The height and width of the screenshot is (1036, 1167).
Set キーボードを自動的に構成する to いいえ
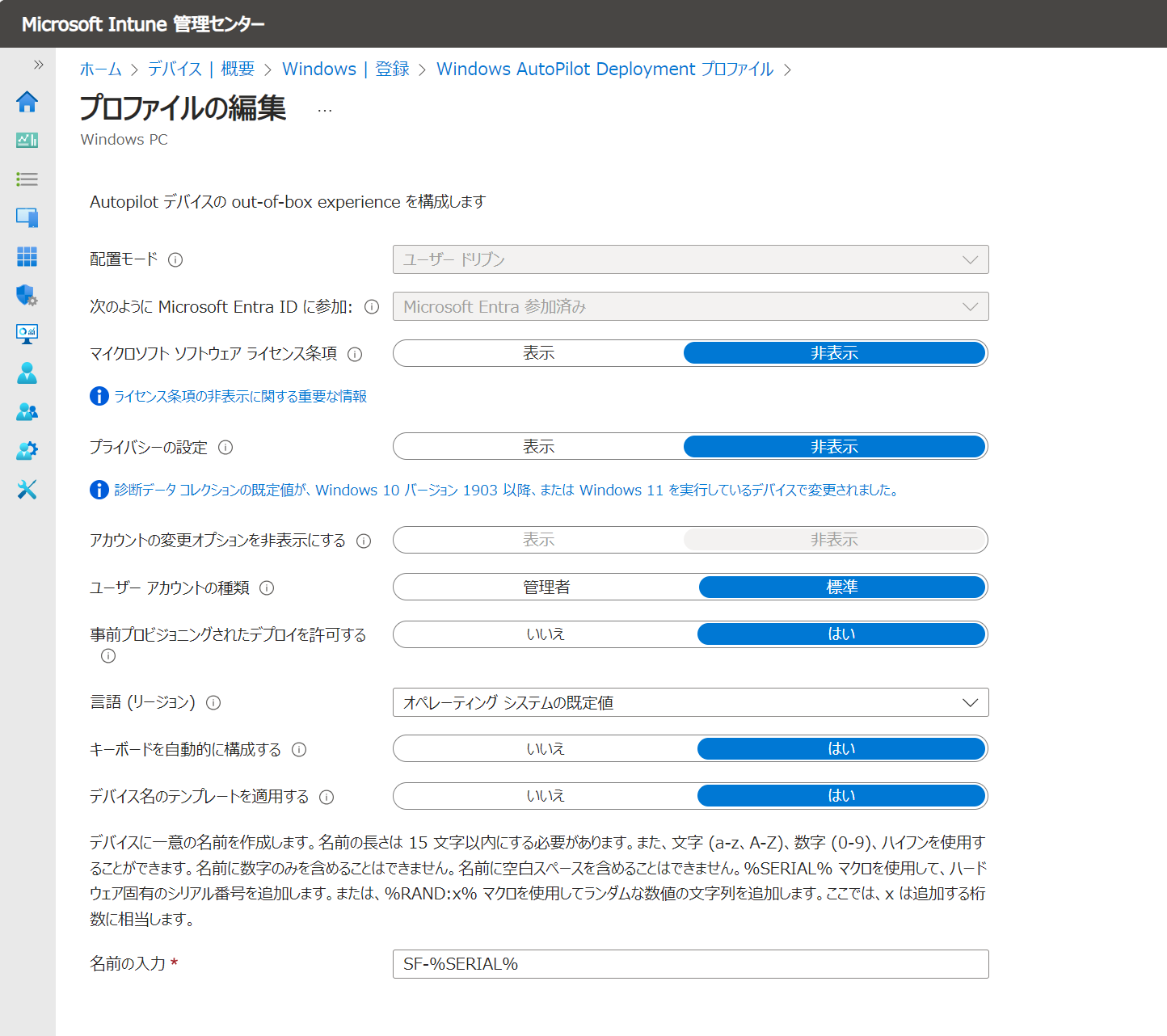click(546, 748)
